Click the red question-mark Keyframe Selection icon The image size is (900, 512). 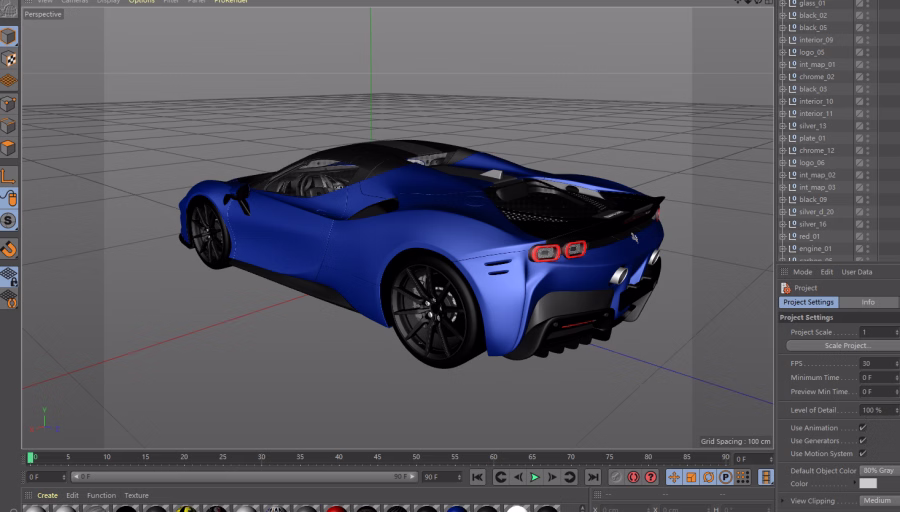click(650, 477)
